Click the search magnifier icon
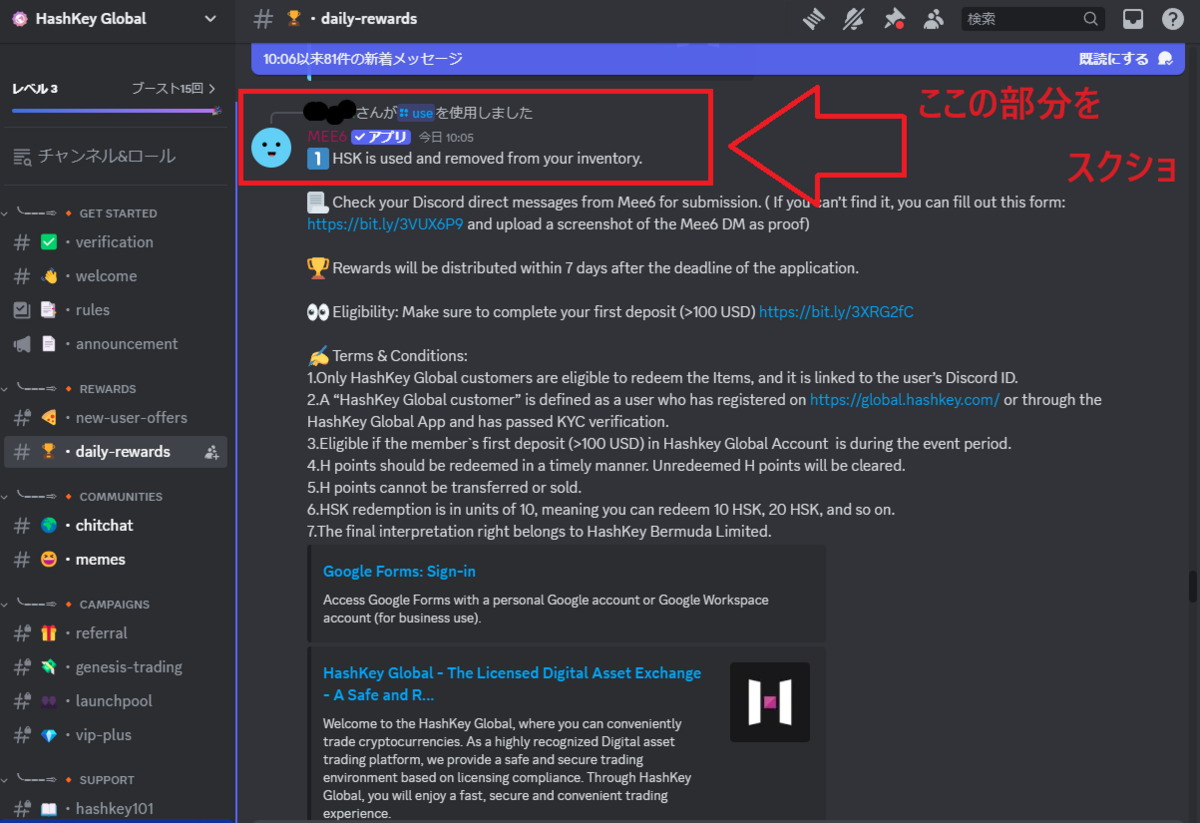This screenshot has height=823, width=1200. pyautogui.click(x=1090, y=18)
